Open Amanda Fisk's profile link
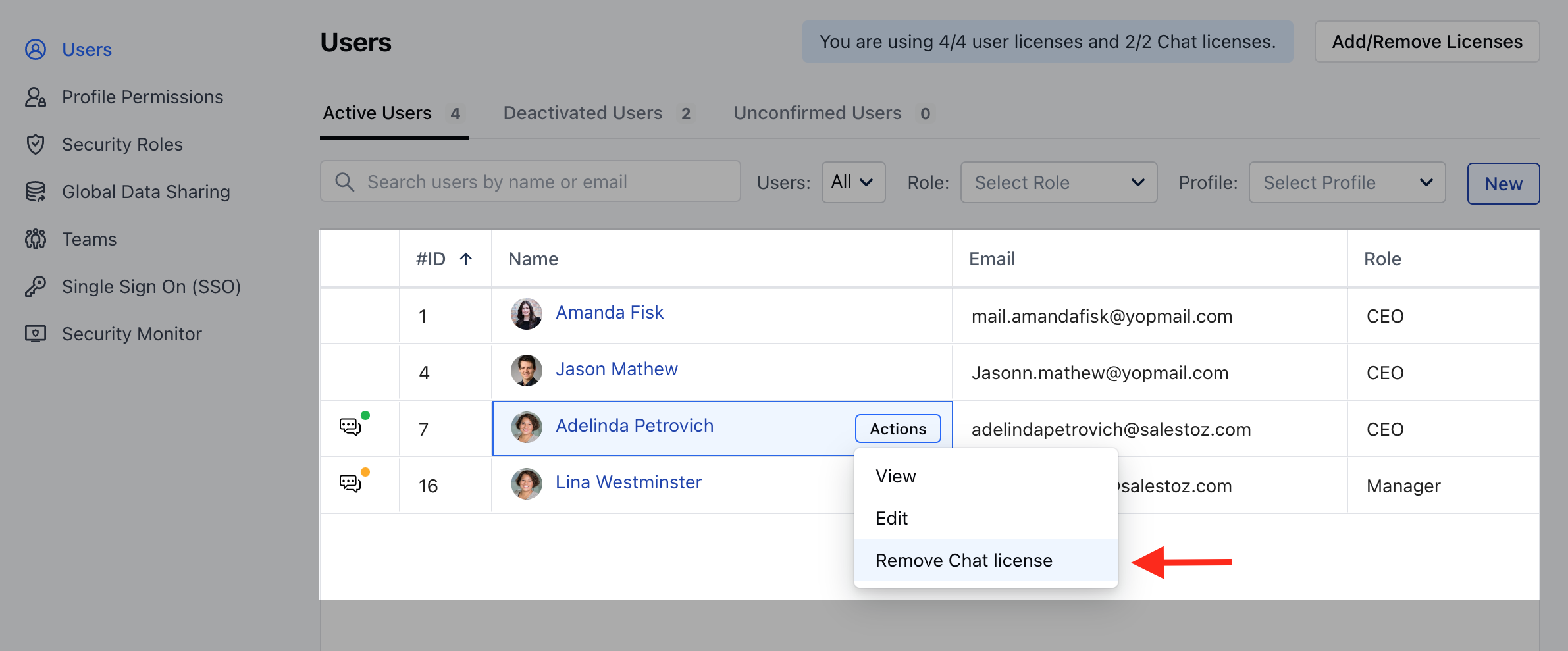Viewport: 1568px width, 651px height. (610, 312)
